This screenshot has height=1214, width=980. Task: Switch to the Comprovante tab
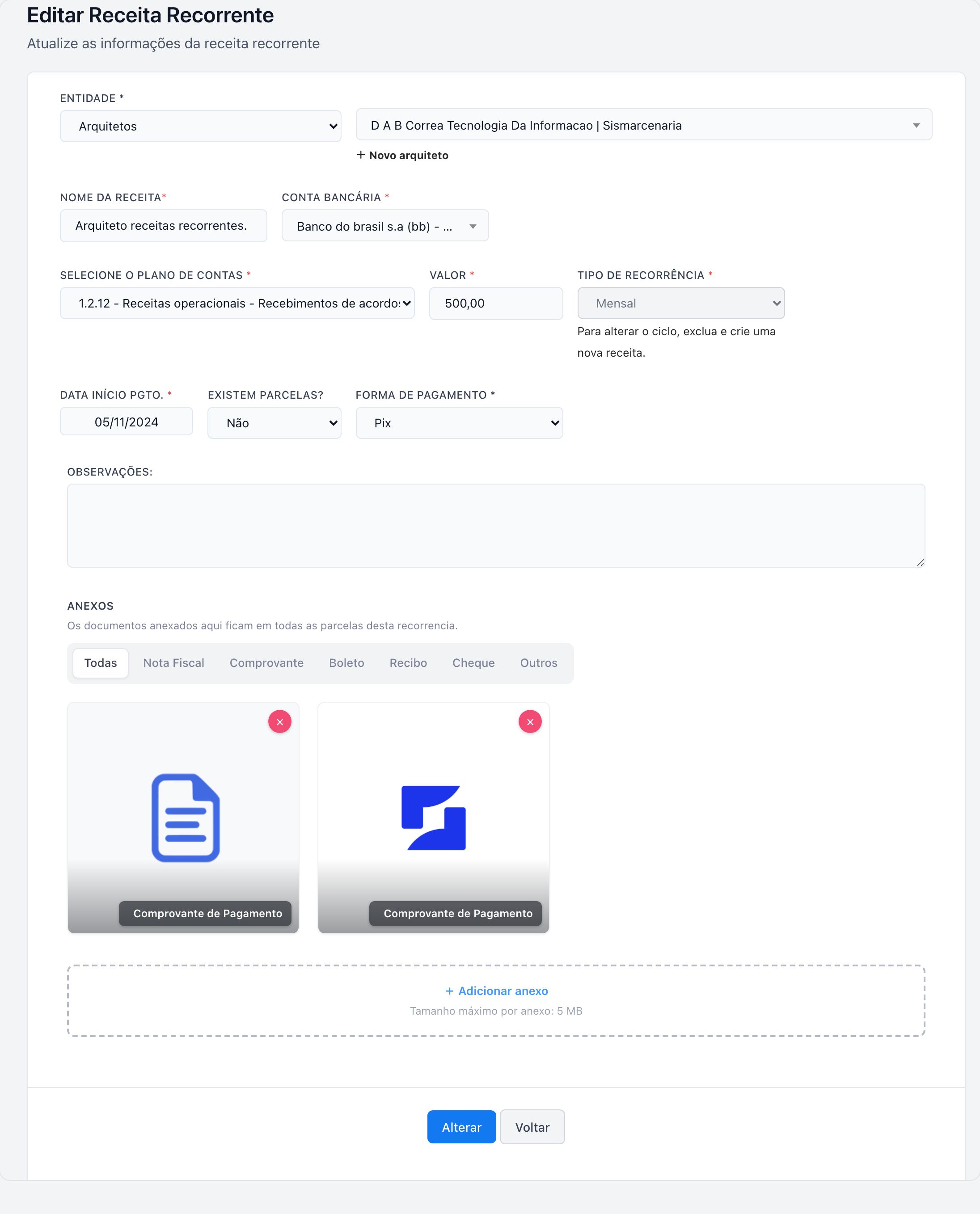coord(266,663)
